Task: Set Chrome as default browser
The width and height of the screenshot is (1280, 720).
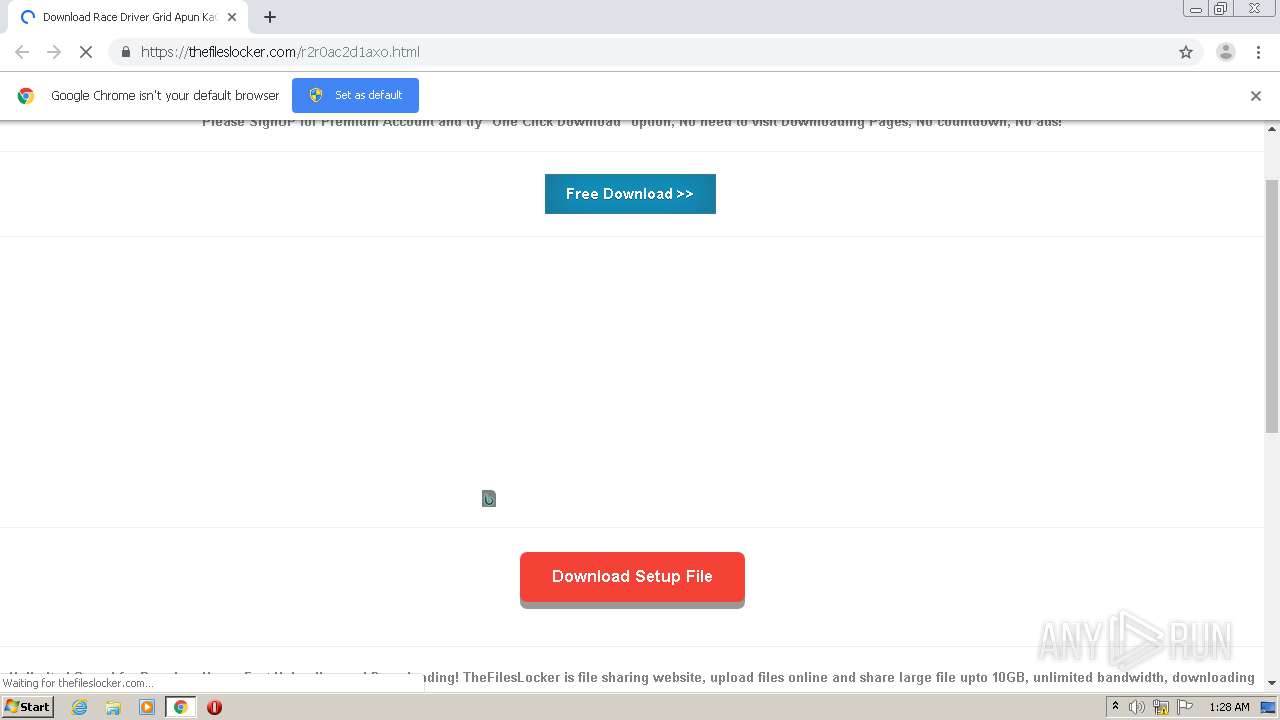Action: tap(355, 95)
